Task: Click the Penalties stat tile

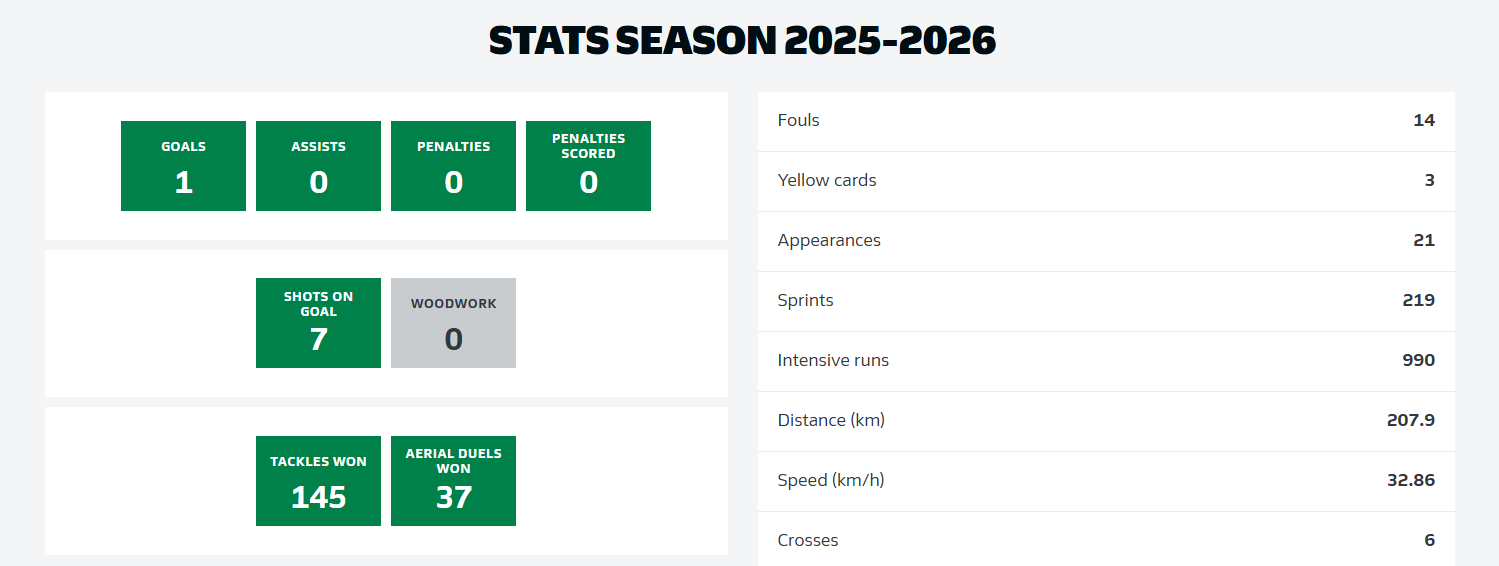Action: [453, 166]
